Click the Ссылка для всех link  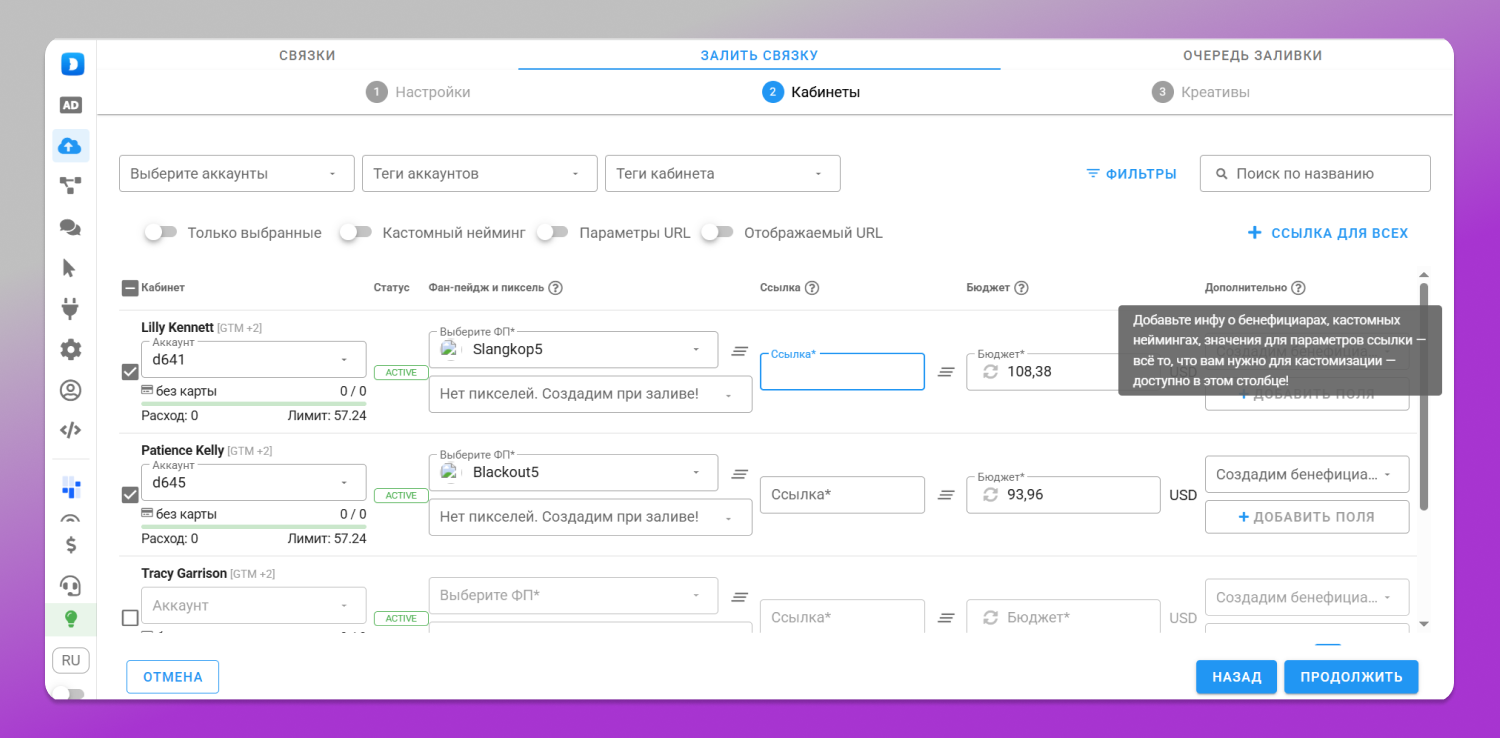(1328, 233)
